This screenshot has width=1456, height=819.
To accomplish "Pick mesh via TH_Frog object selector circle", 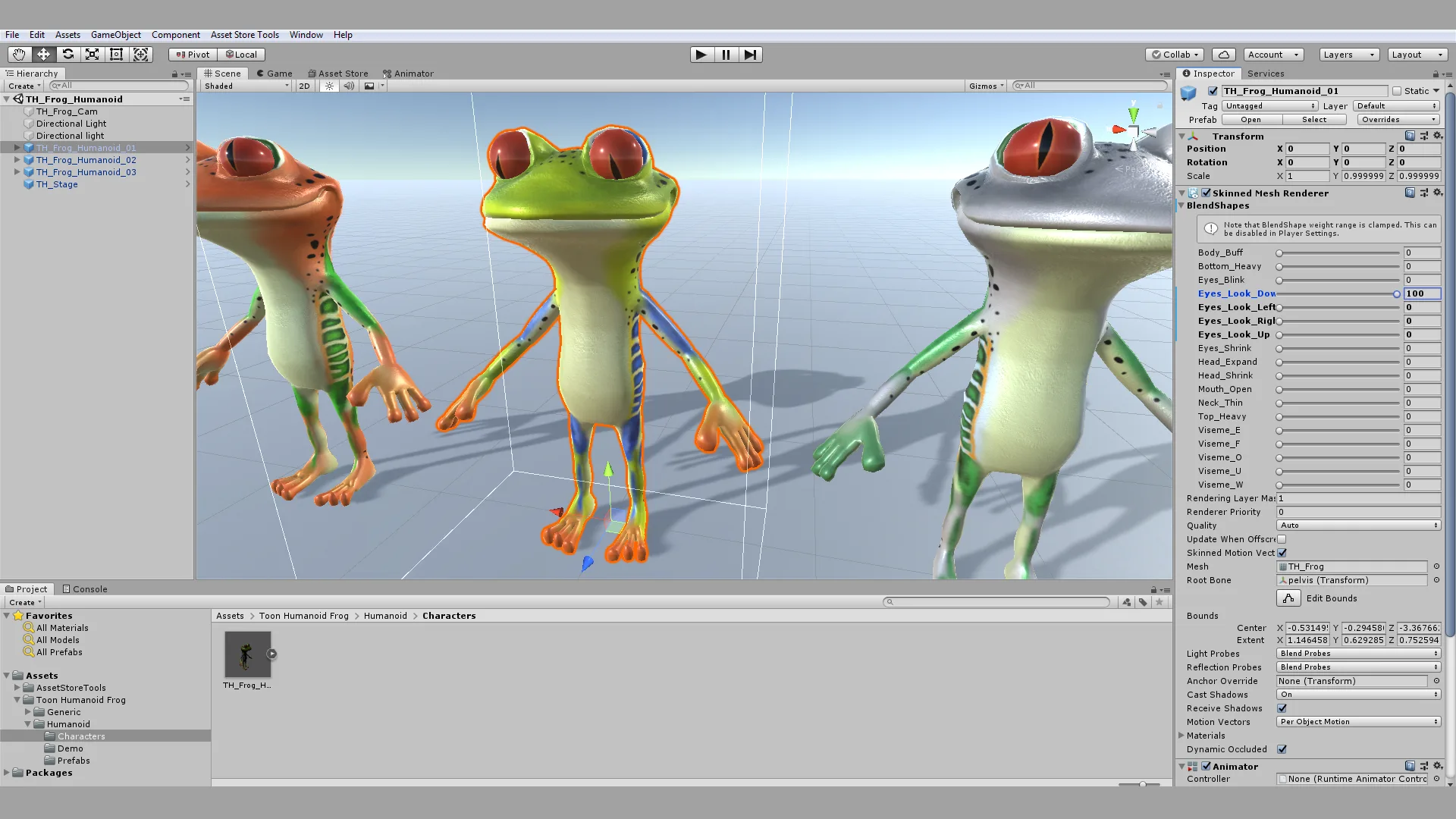I will pos(1436,566).
